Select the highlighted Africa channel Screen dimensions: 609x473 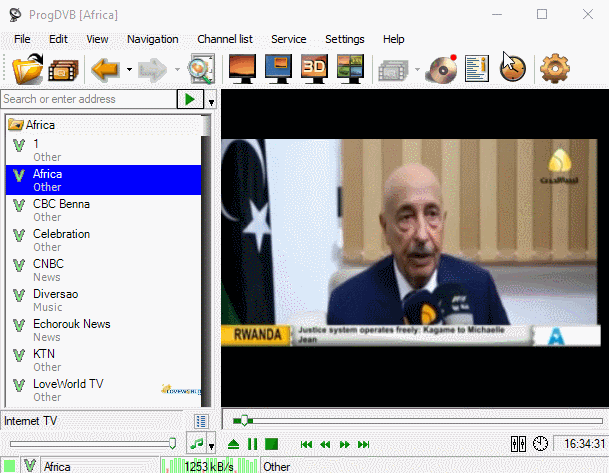coord(104,180)
